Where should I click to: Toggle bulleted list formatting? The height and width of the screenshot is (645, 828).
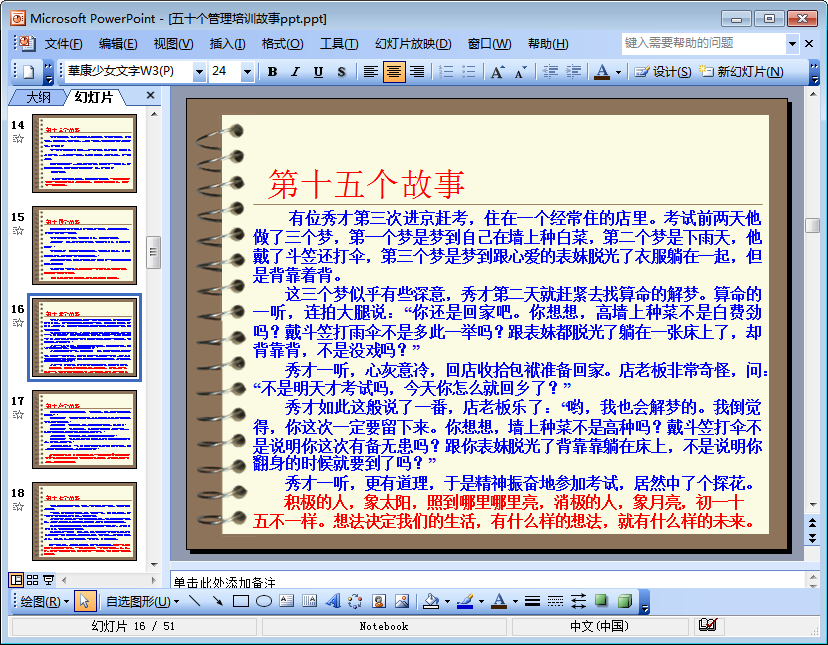point(469,71)
